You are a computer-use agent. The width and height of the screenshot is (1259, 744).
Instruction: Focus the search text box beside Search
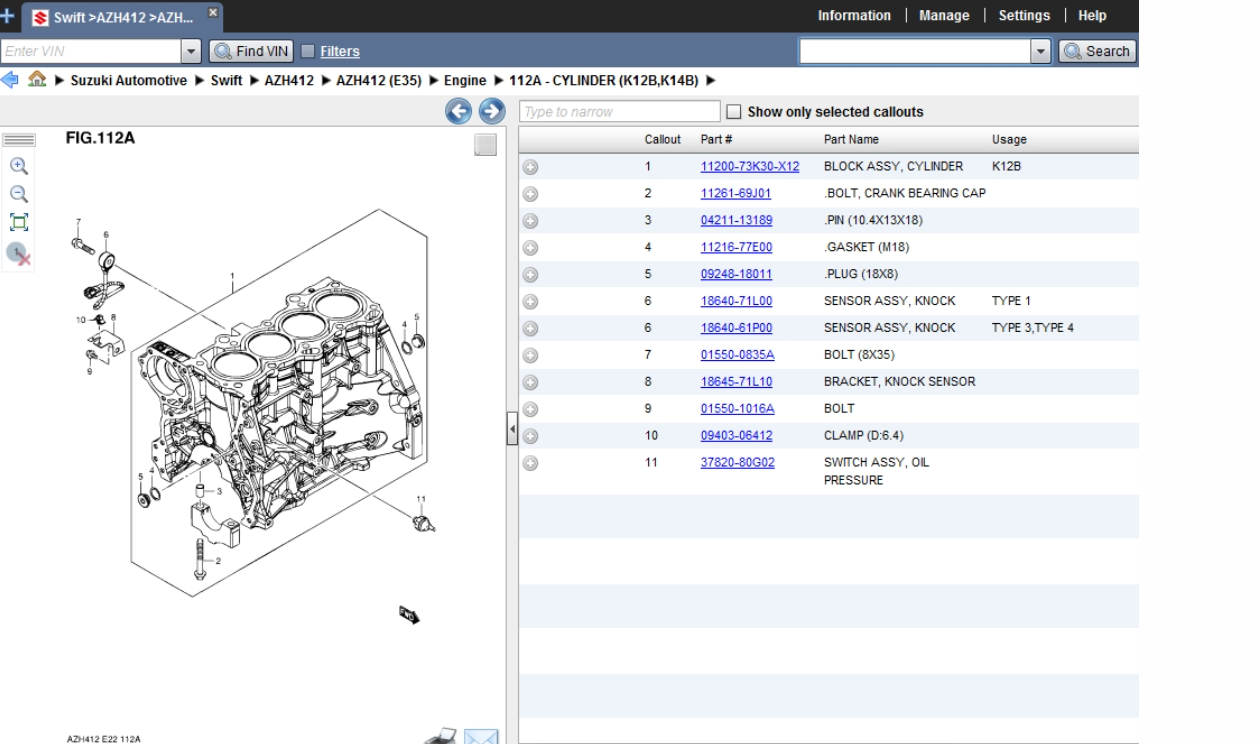[915, 51]
